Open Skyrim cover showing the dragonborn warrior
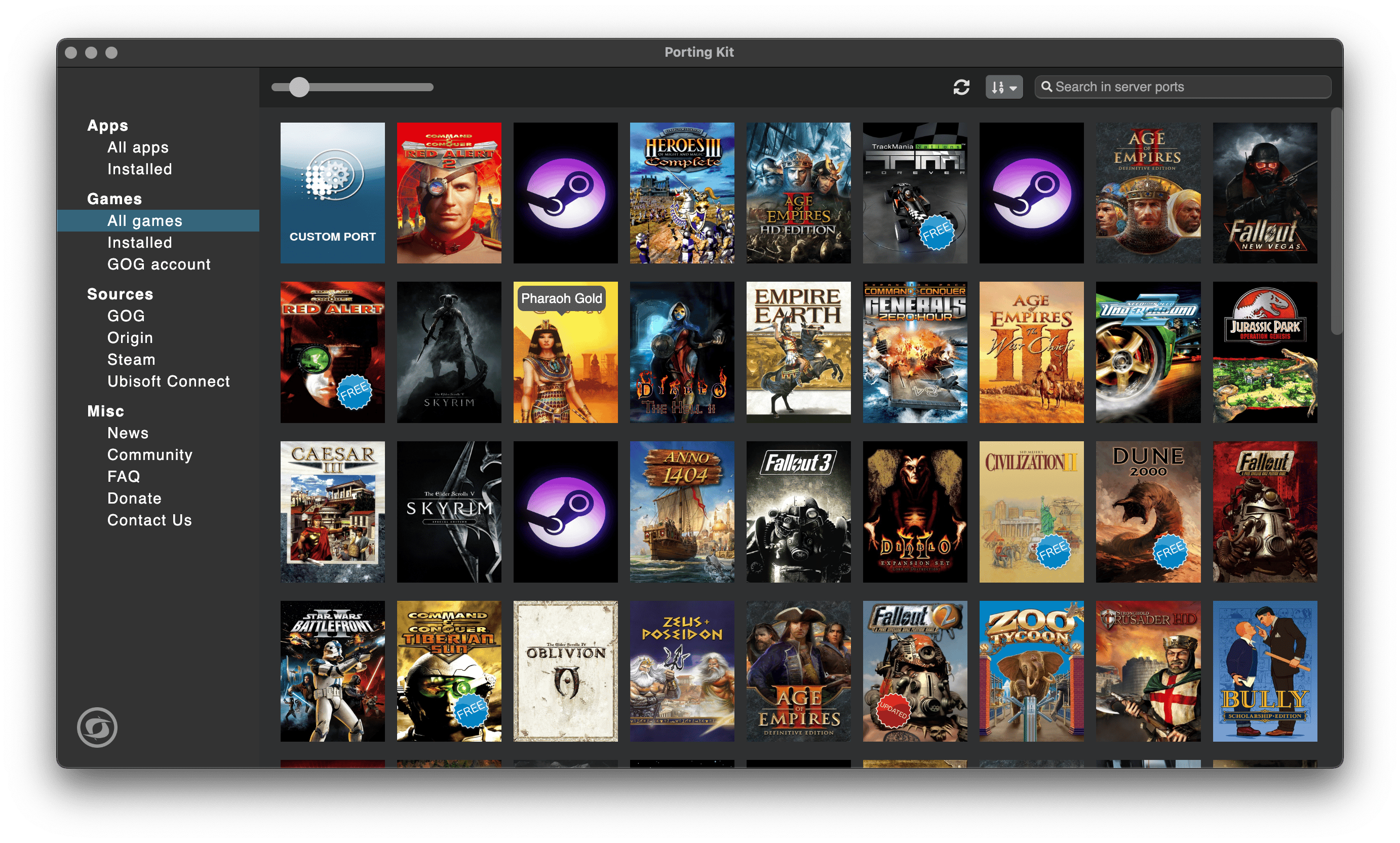The image size is (1400, 843). pyautogui.click(x=449, y=352)
